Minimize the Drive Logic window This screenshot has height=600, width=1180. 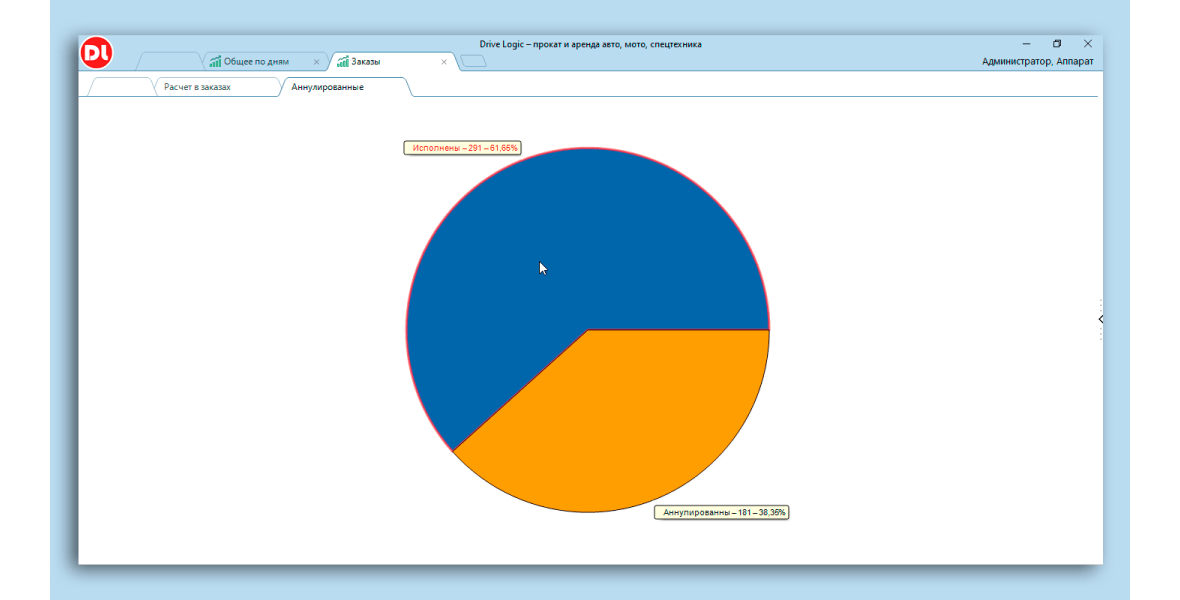[x=1026, y=44]
